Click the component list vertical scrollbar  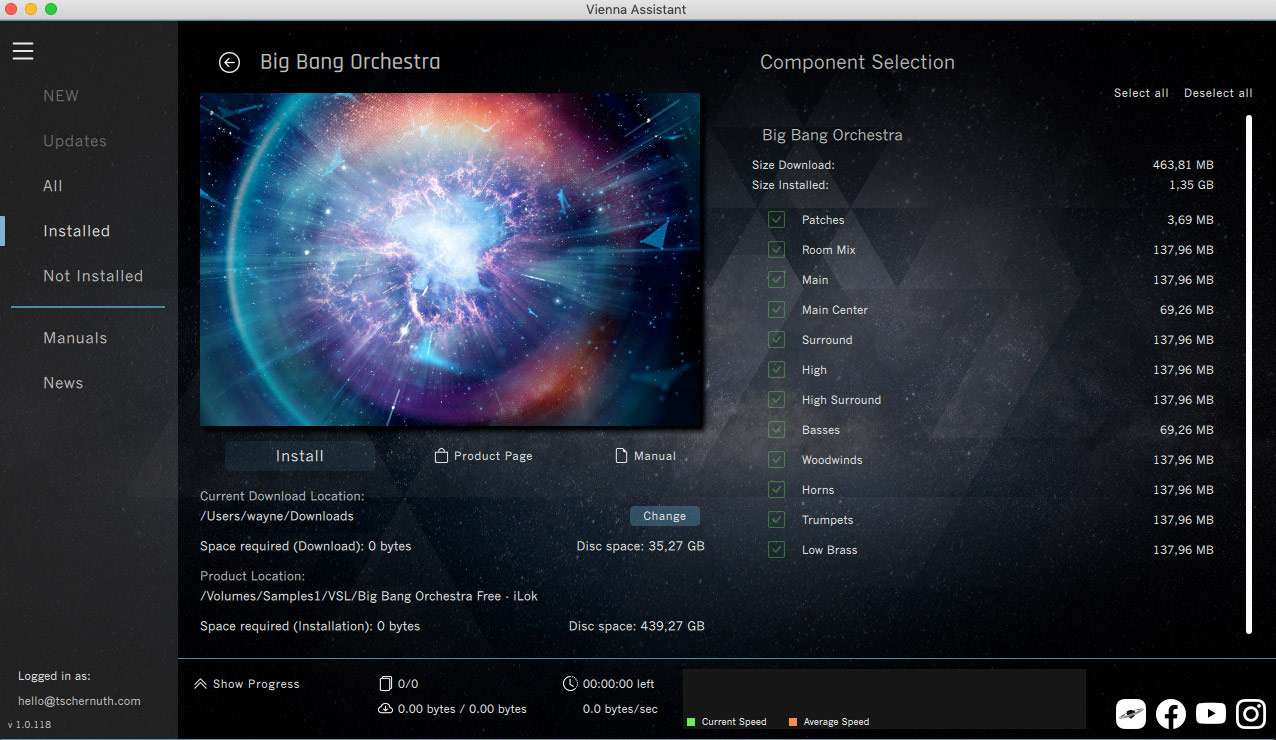click(1248, 375)
